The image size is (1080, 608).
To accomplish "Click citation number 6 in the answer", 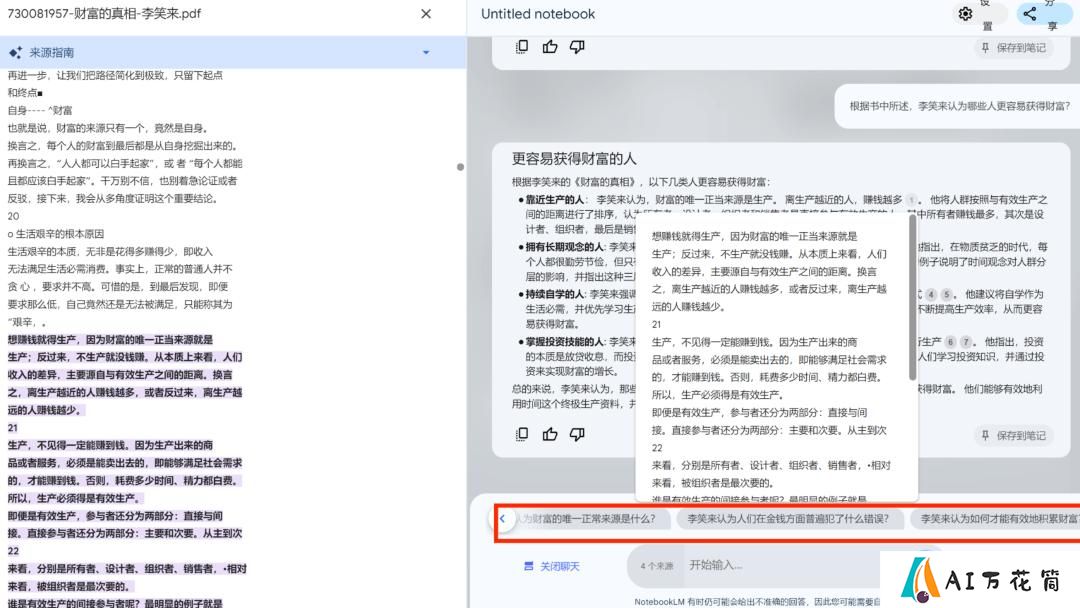I will 951,342.
